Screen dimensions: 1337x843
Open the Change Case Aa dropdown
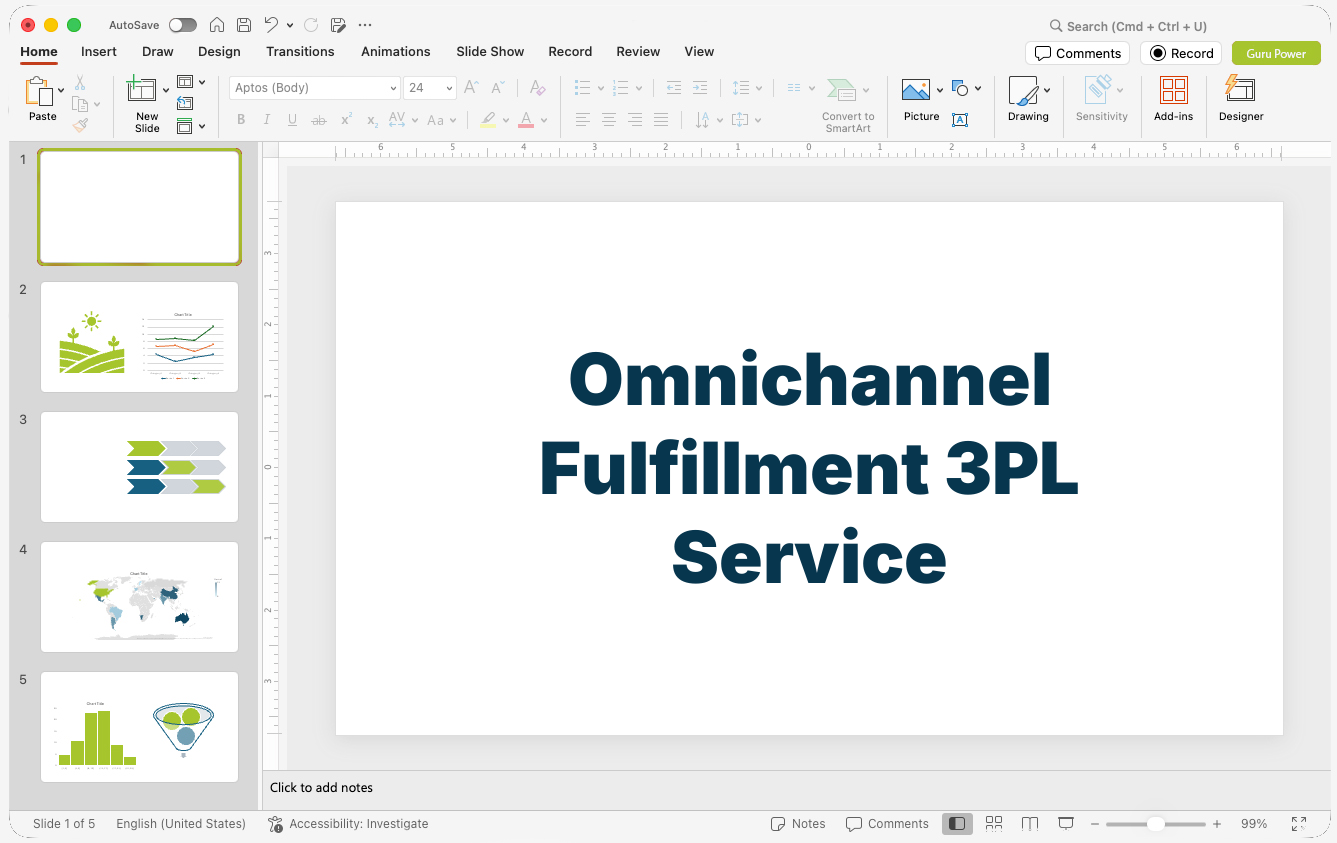click(441, 120)
